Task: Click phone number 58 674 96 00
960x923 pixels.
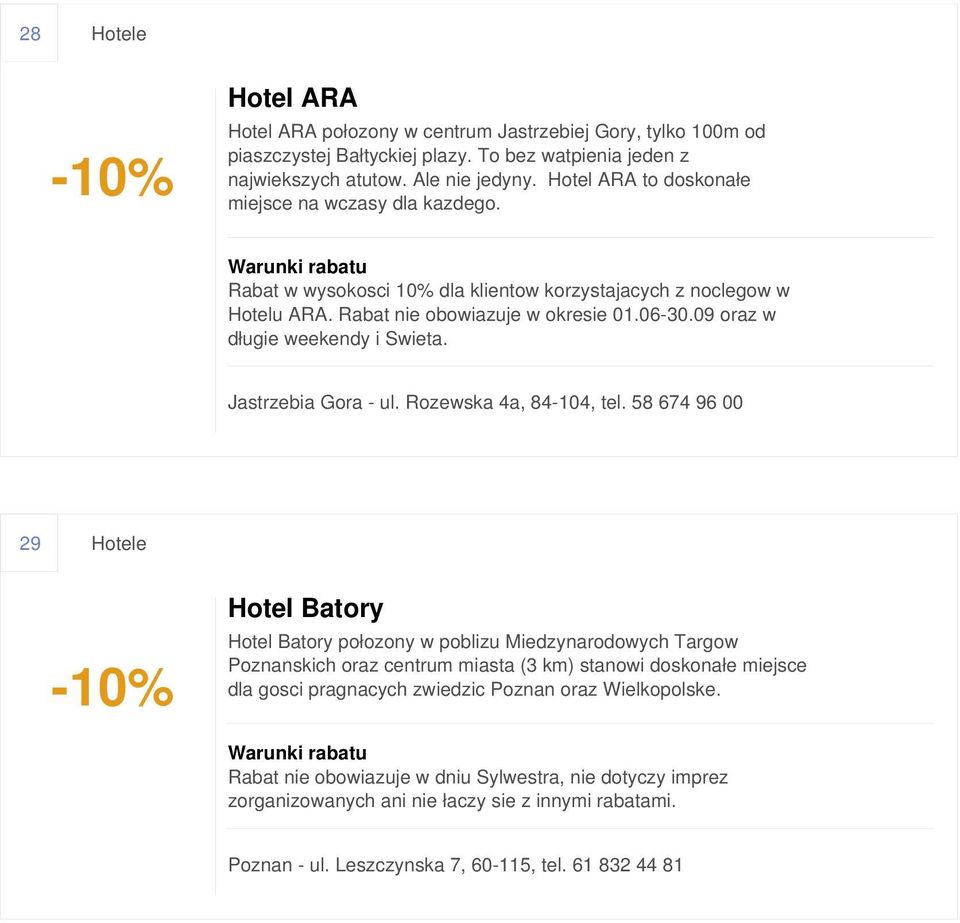Action: point(687,403)
